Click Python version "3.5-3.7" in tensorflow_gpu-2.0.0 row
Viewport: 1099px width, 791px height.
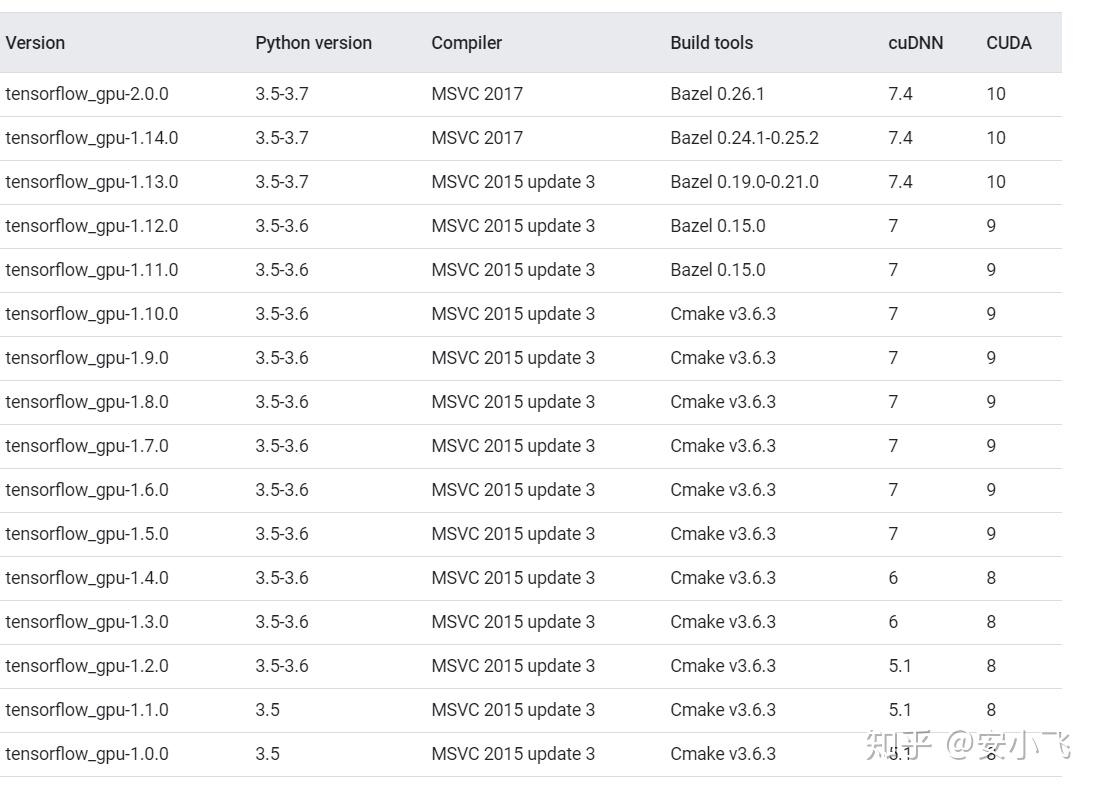tap(282, 94)
